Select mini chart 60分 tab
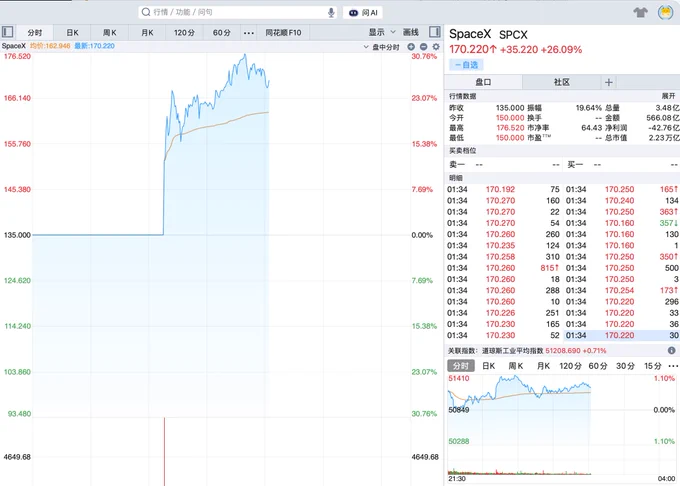The image size is (680, 486). 598,366
